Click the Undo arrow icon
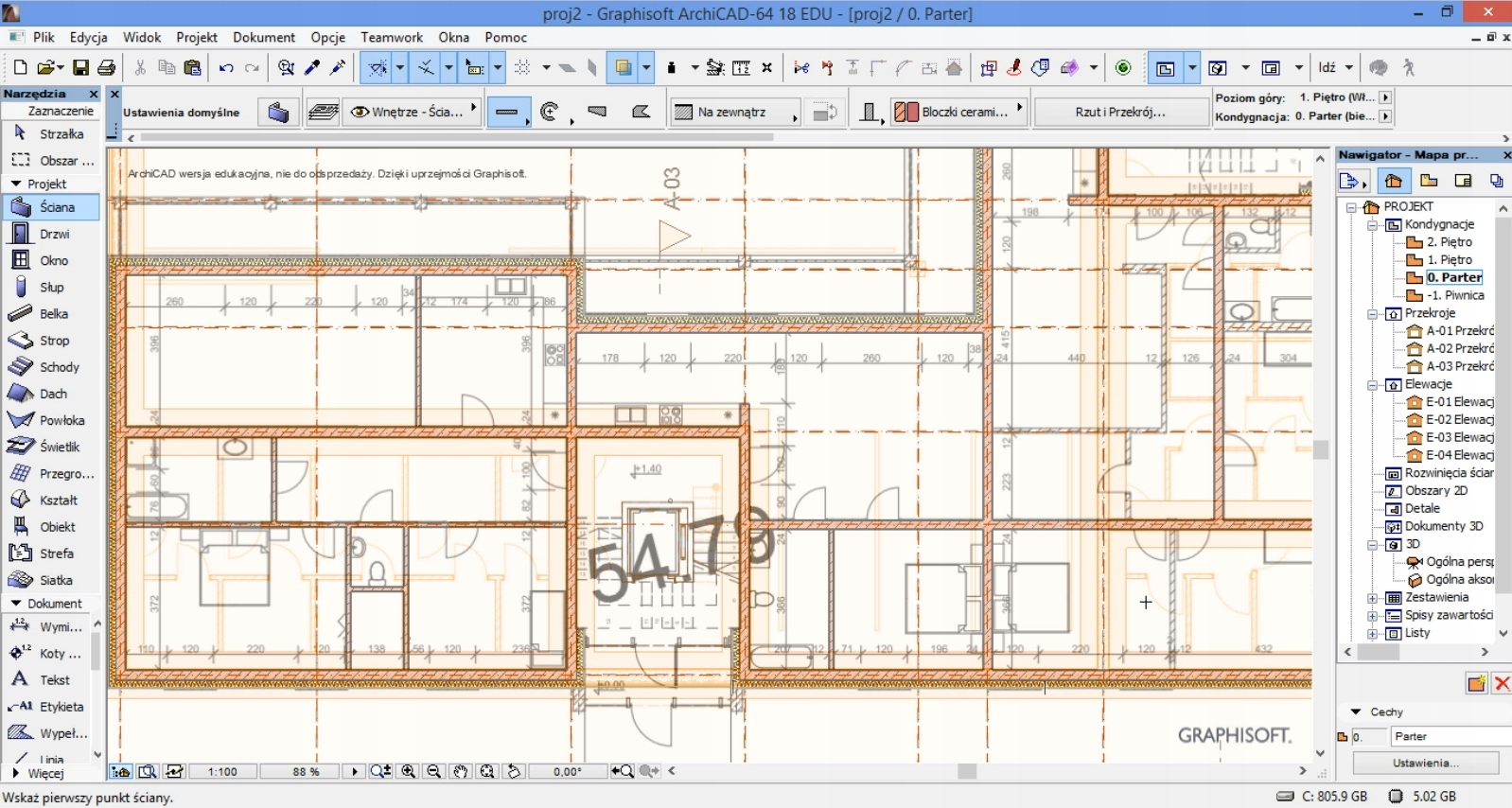1512x808 pixels. pos(226,68)
